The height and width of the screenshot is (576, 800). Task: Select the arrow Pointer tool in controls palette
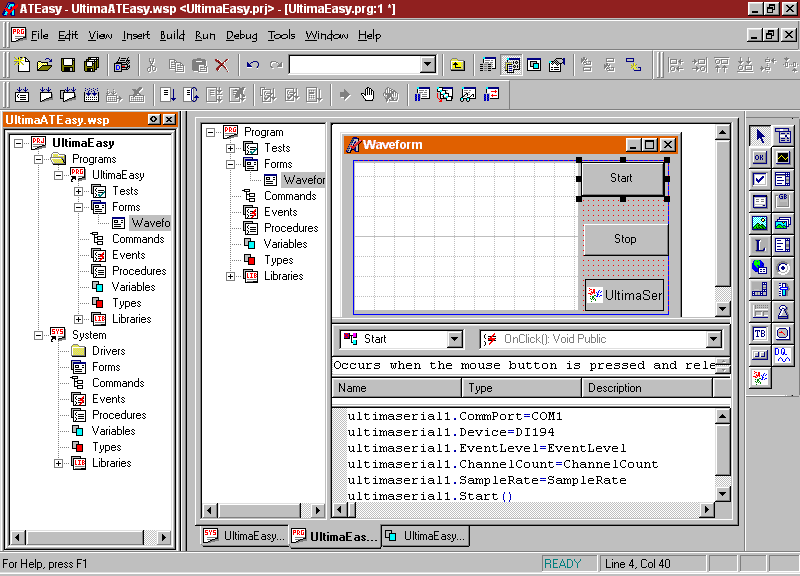tap(760, 136)
